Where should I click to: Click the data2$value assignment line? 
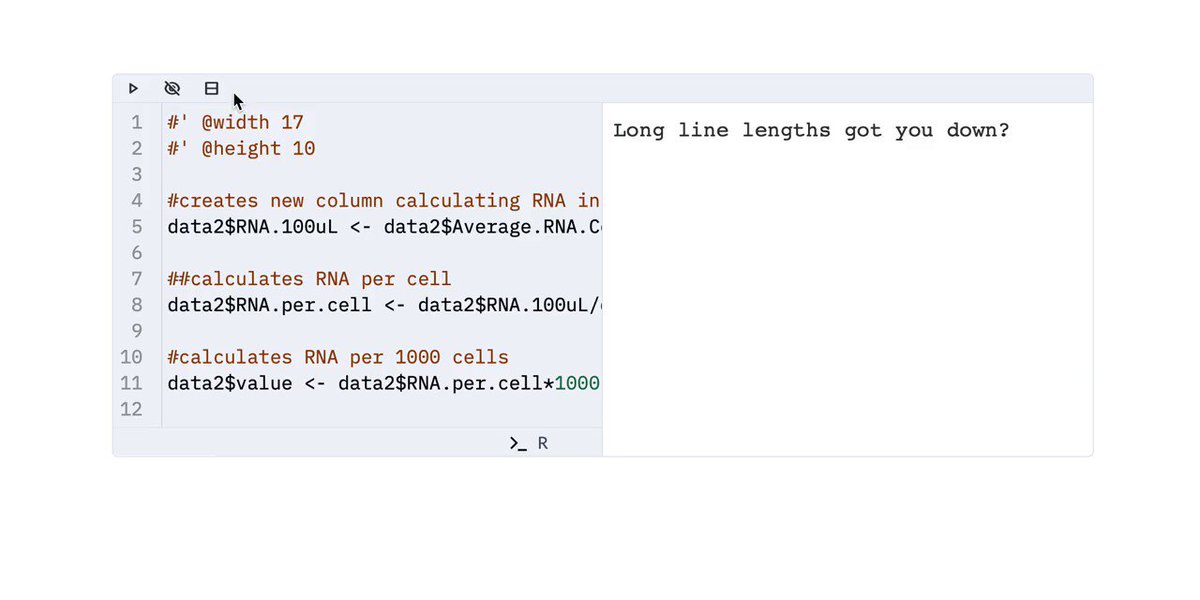pyautogui.click(x=383, y=383)
